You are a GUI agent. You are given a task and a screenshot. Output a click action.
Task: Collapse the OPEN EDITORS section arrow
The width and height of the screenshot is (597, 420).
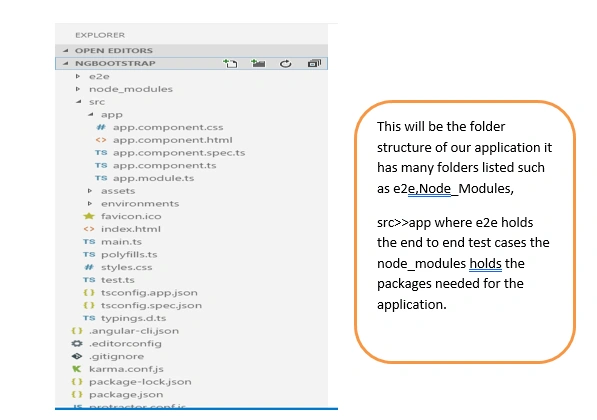pos(65,51)
